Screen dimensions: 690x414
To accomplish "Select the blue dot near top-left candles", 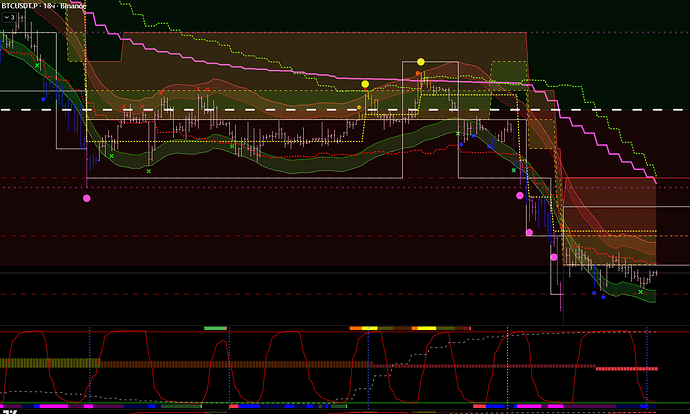I will pos(44,98).
